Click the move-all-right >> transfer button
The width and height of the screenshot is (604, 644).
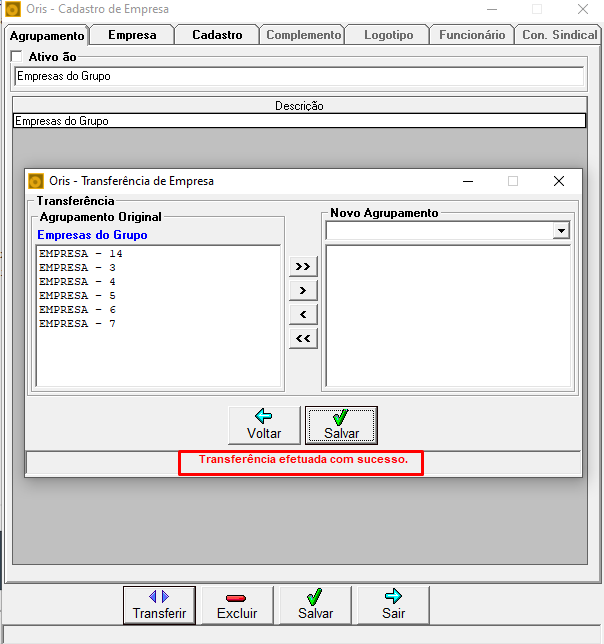[303, 267]
